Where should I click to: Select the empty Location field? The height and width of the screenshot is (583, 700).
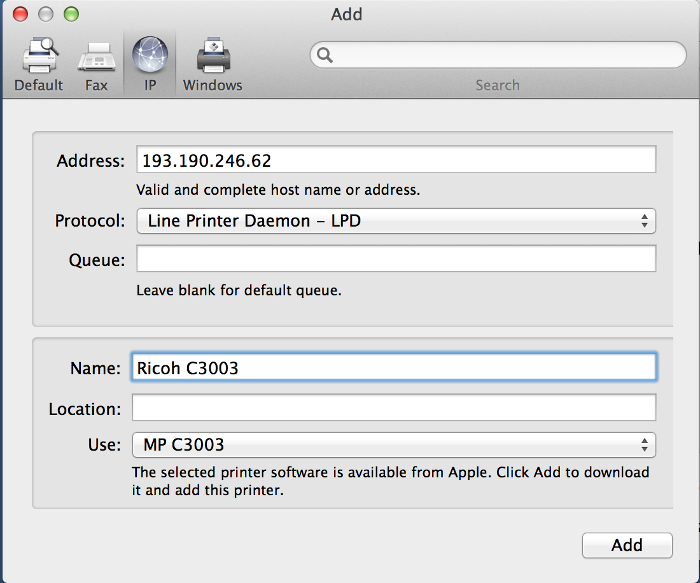click(x=395, y=408)
